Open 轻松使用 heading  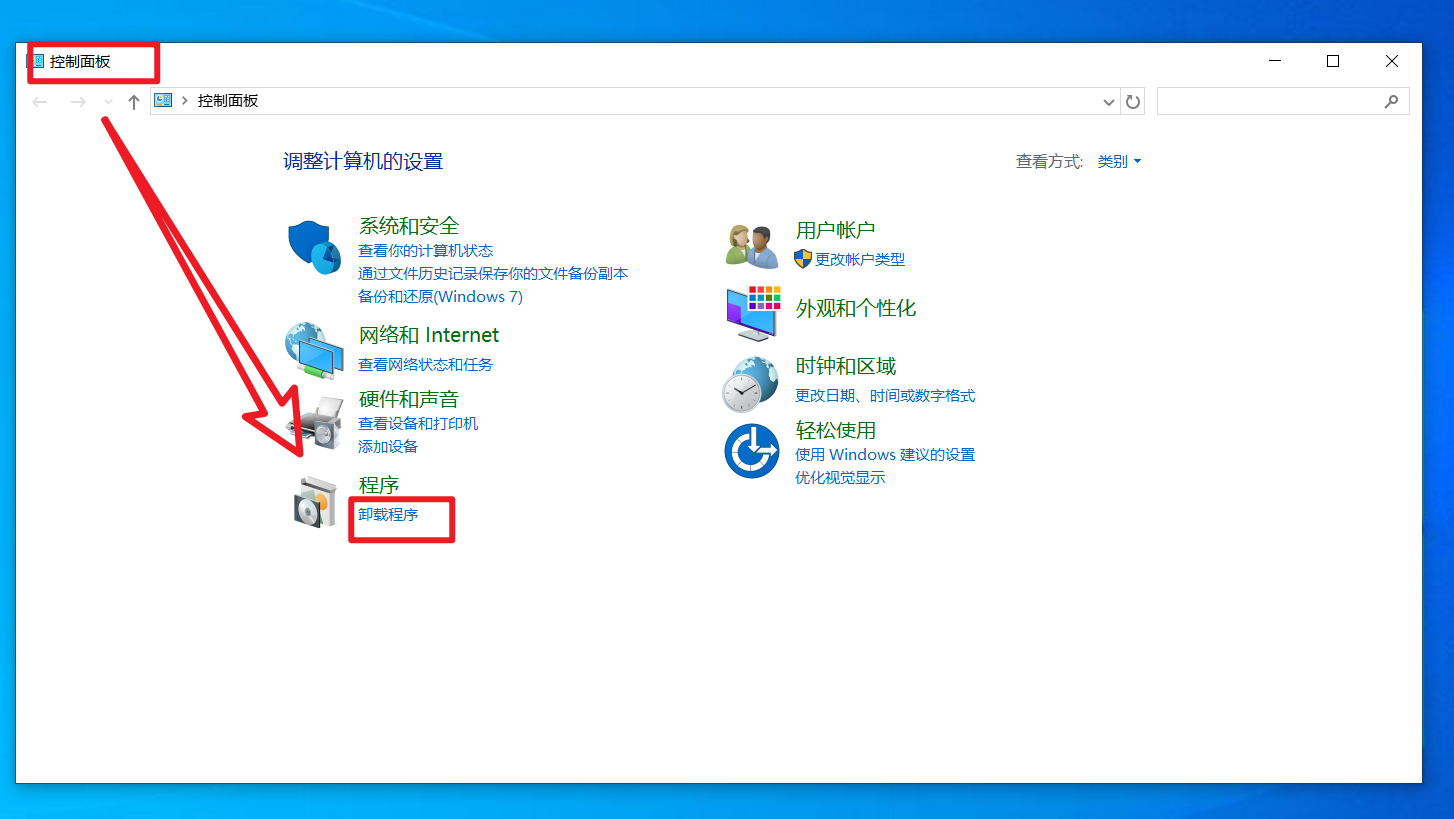(836, 430)
